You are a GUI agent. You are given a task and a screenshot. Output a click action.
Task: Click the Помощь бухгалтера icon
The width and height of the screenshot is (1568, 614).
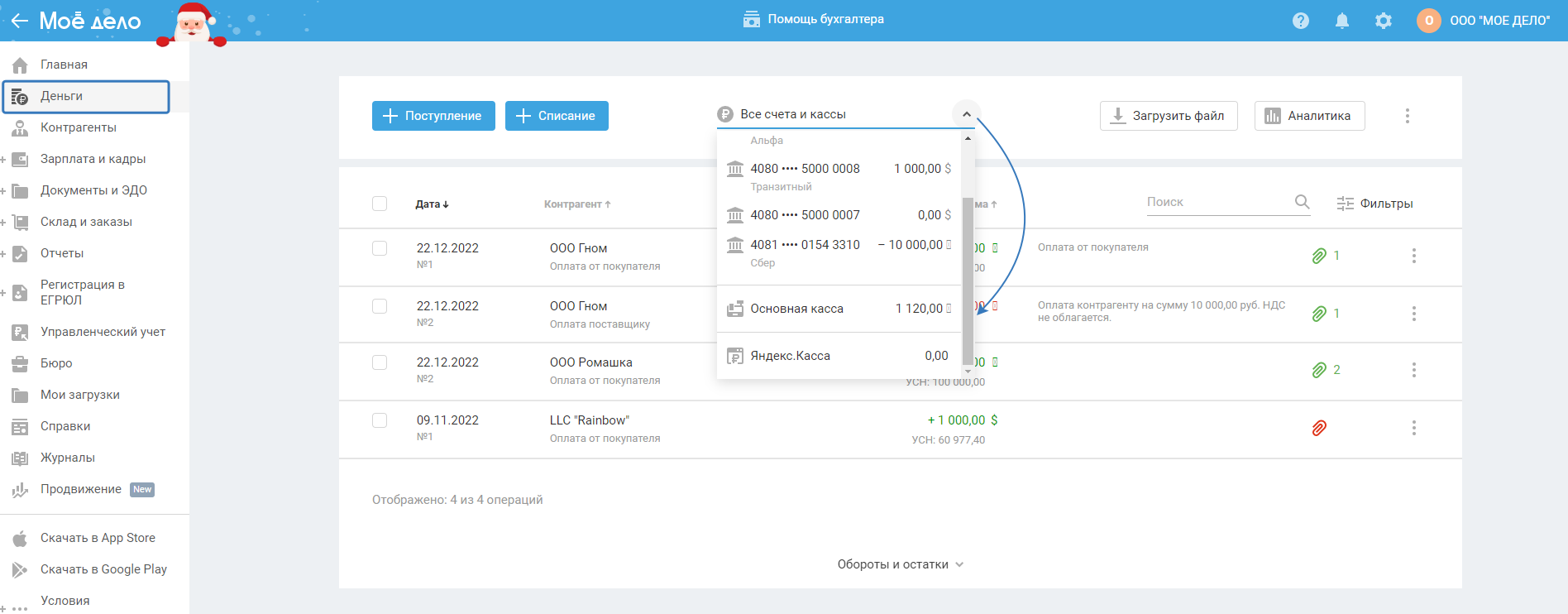click(752, 19)
